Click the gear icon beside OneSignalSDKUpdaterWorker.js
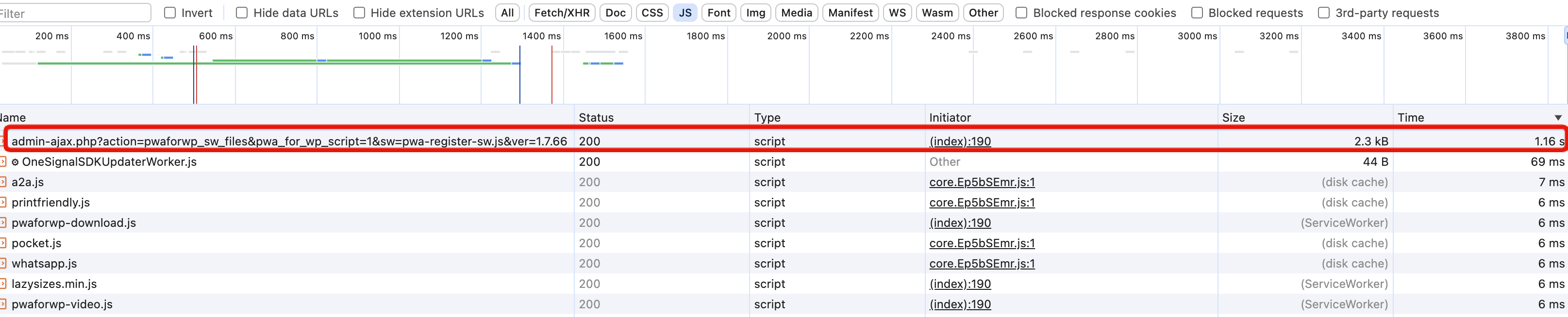This screenshot has height=317, width=1568. [x=15, y=162]
